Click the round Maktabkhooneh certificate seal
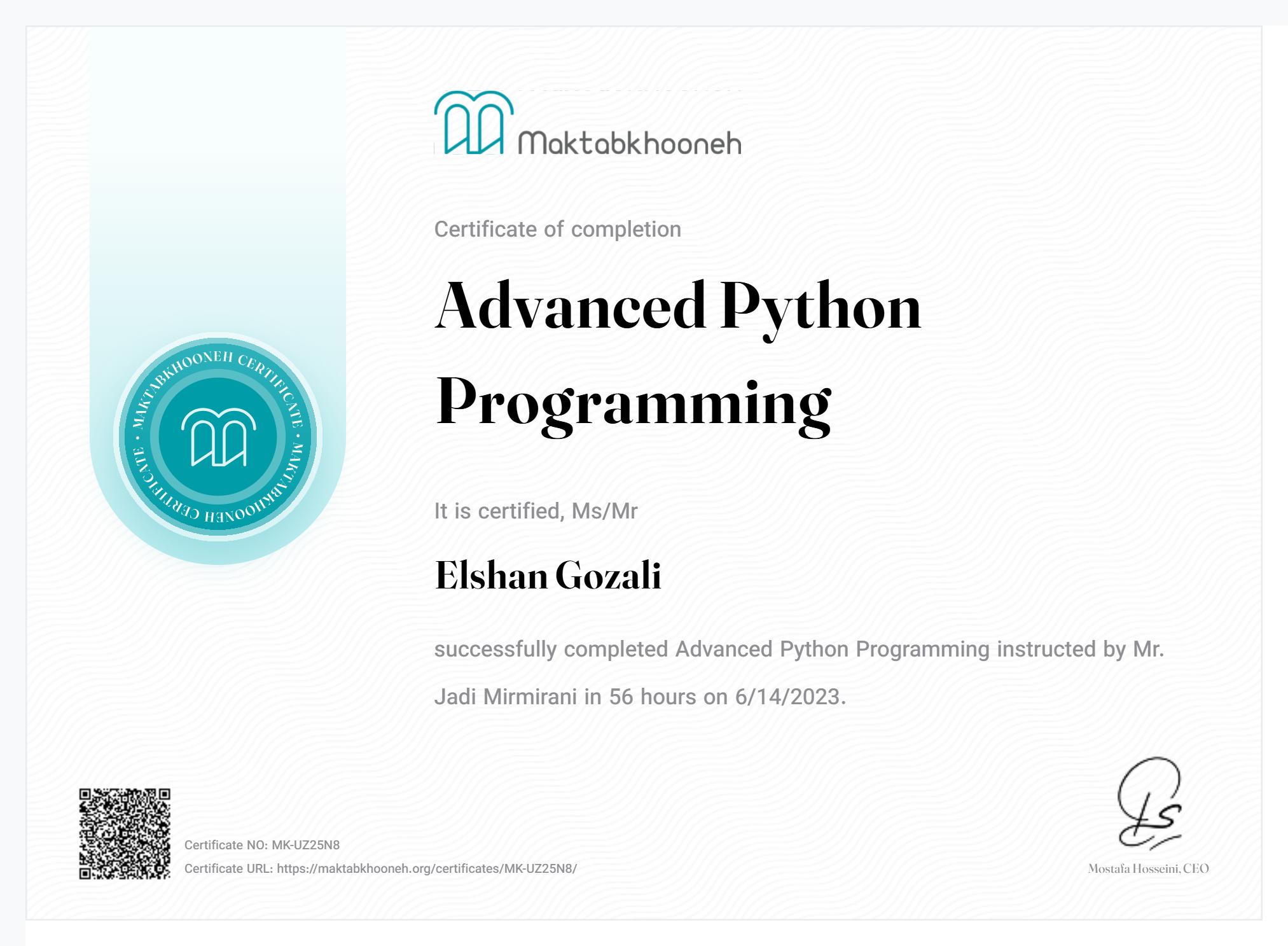The height and width of the screenshot is (946, 1288). 218,436
